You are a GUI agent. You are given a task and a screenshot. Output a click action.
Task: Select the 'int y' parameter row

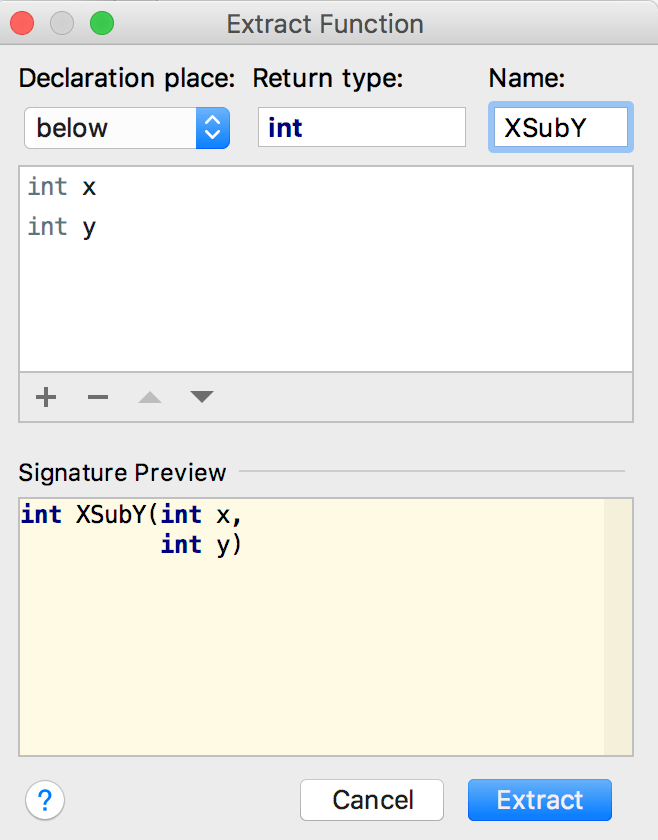[x=326, y=227]
